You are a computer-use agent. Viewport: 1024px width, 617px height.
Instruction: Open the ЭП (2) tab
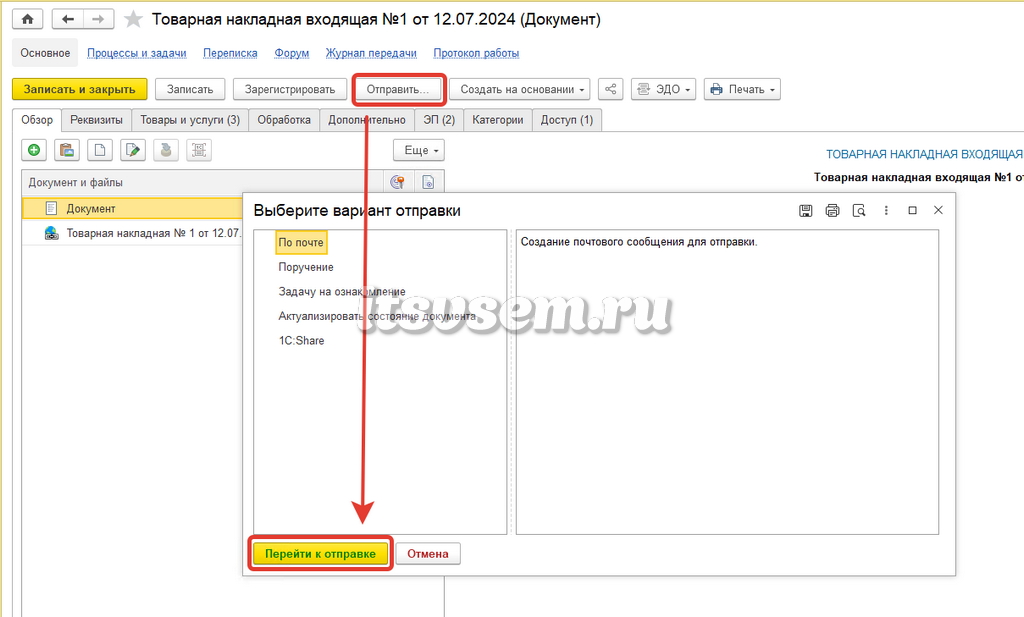tap(439, 120)
